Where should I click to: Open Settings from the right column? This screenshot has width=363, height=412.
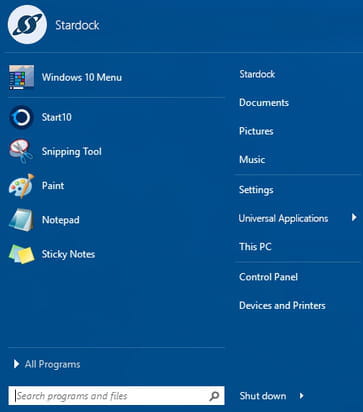(x=256, y=190)
